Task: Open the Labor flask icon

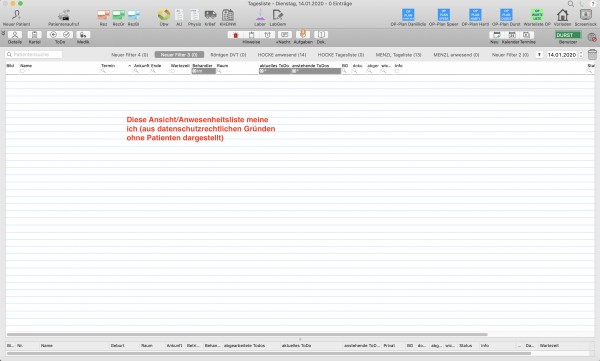Action: point(260,15)
